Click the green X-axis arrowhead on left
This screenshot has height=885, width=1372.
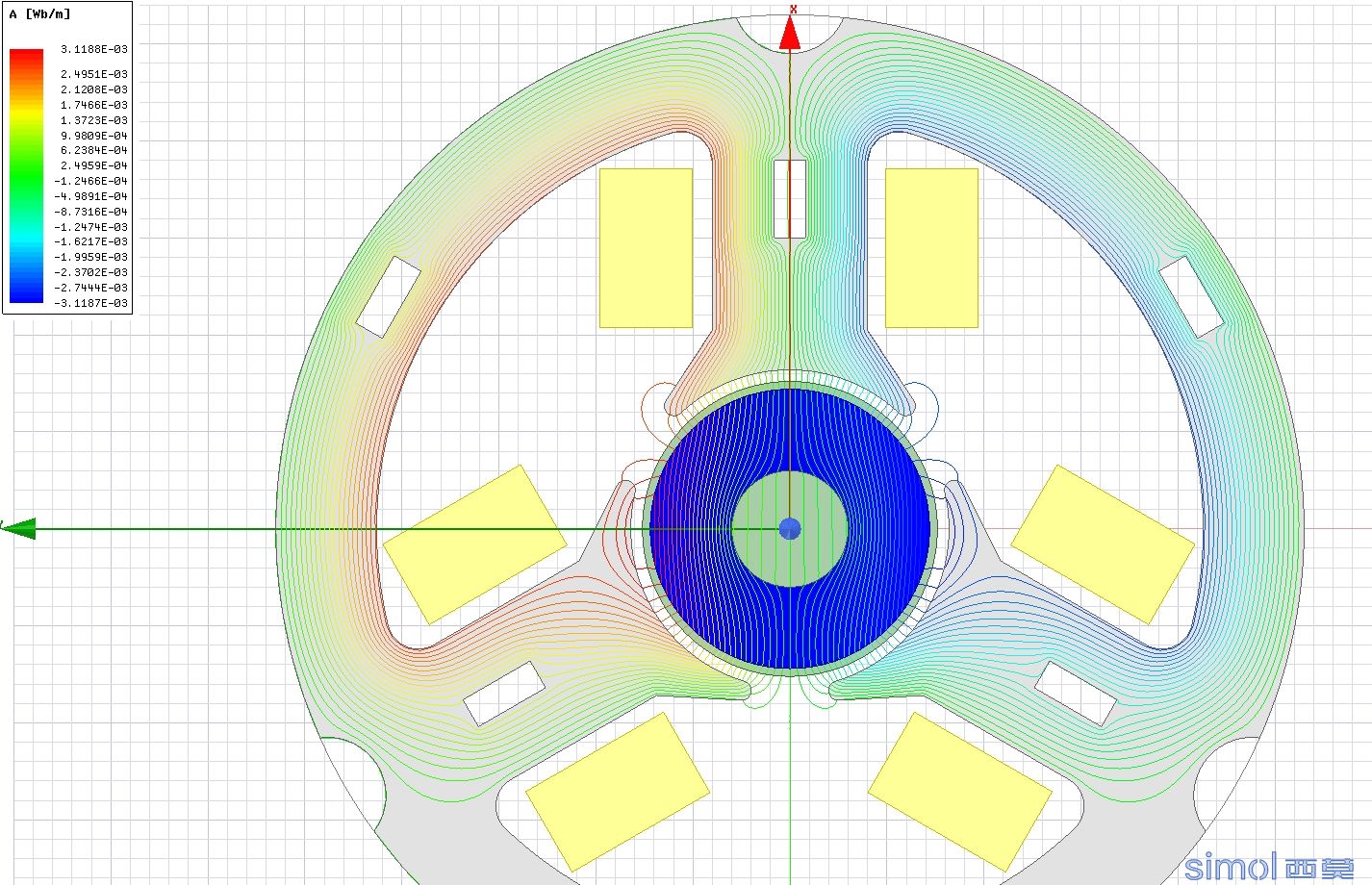[19, 528]
